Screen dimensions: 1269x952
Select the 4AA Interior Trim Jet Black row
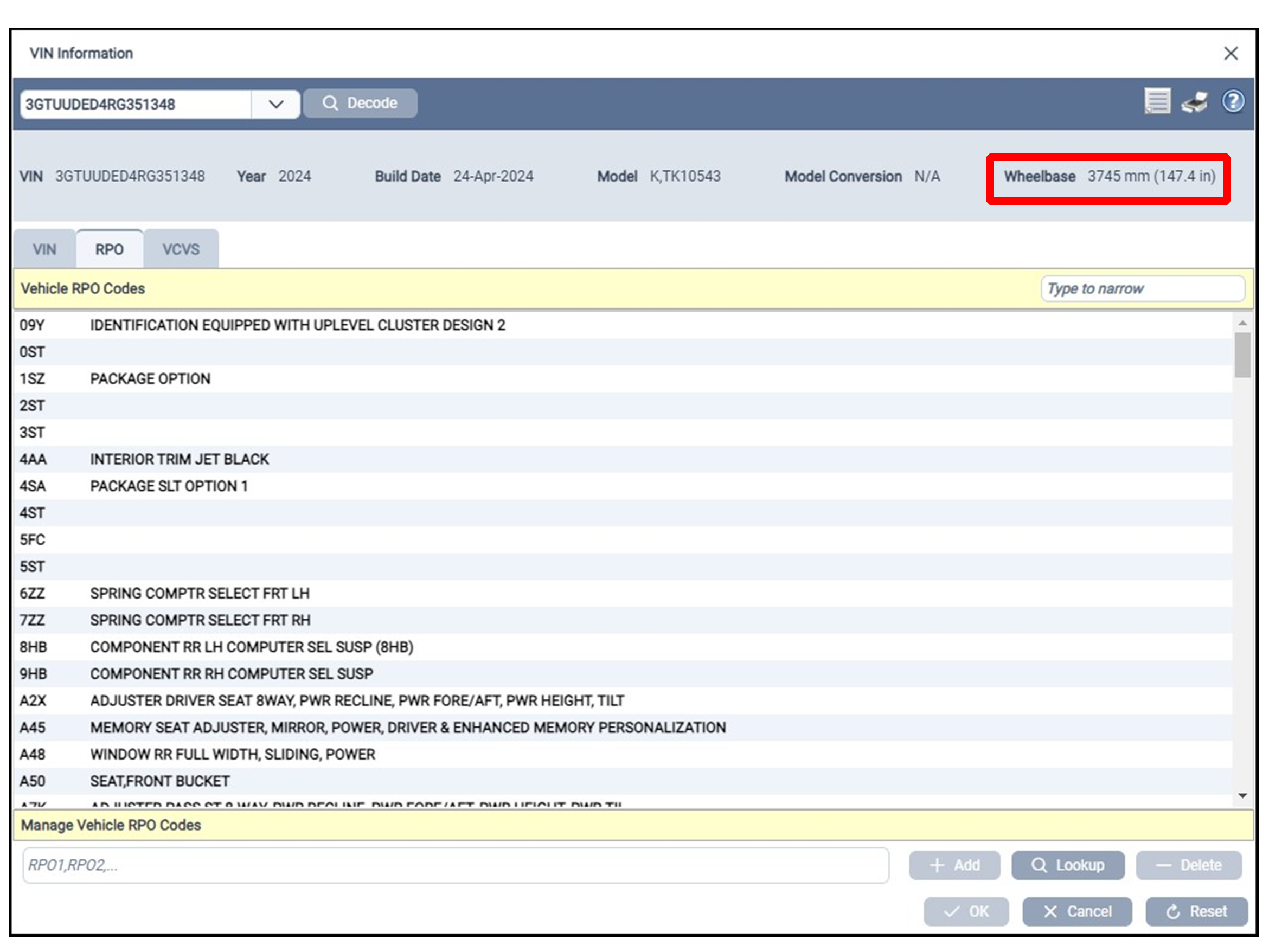[179, 459]
